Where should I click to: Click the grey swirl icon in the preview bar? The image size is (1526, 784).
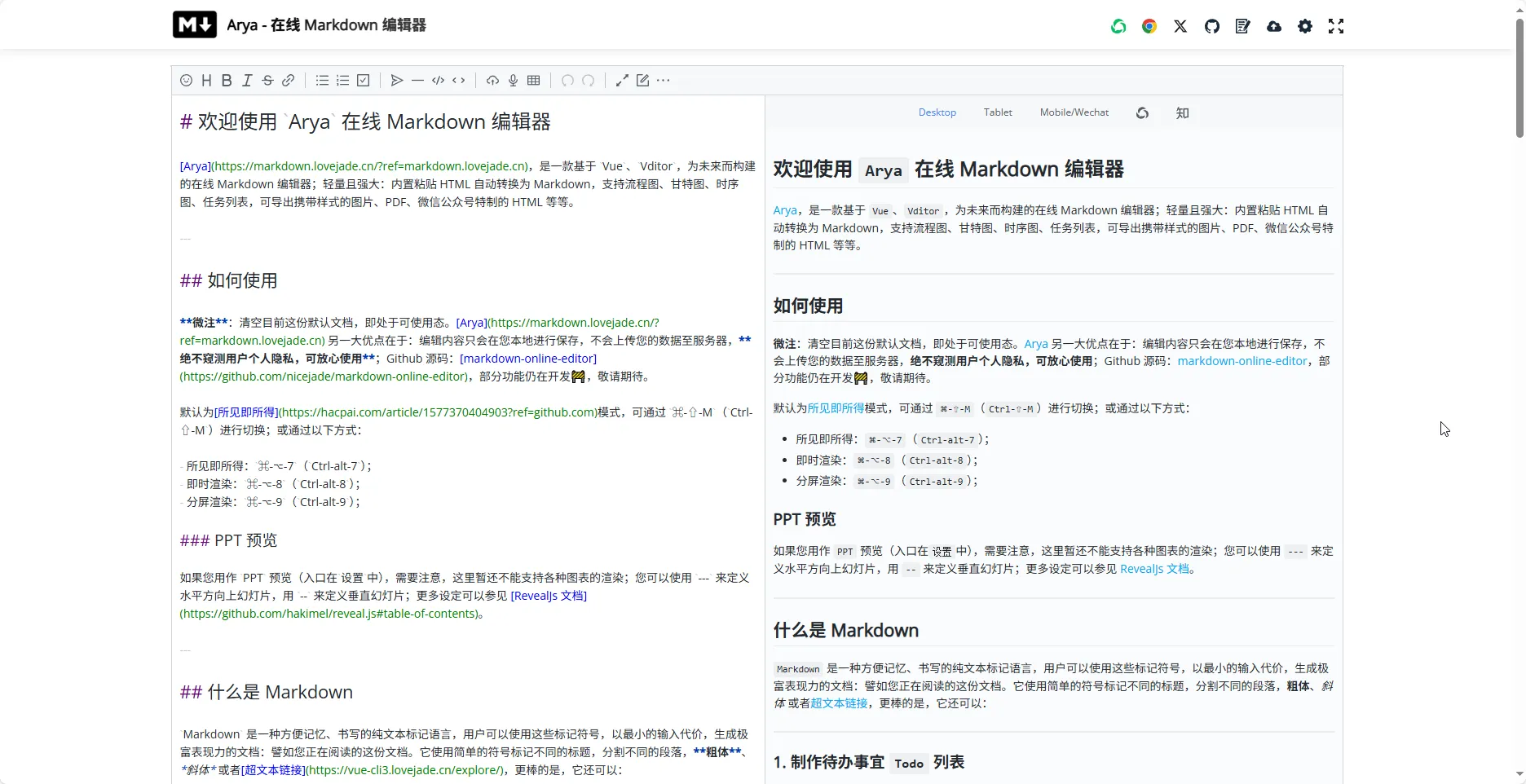pyautogui.click(x=1142, y=113)
